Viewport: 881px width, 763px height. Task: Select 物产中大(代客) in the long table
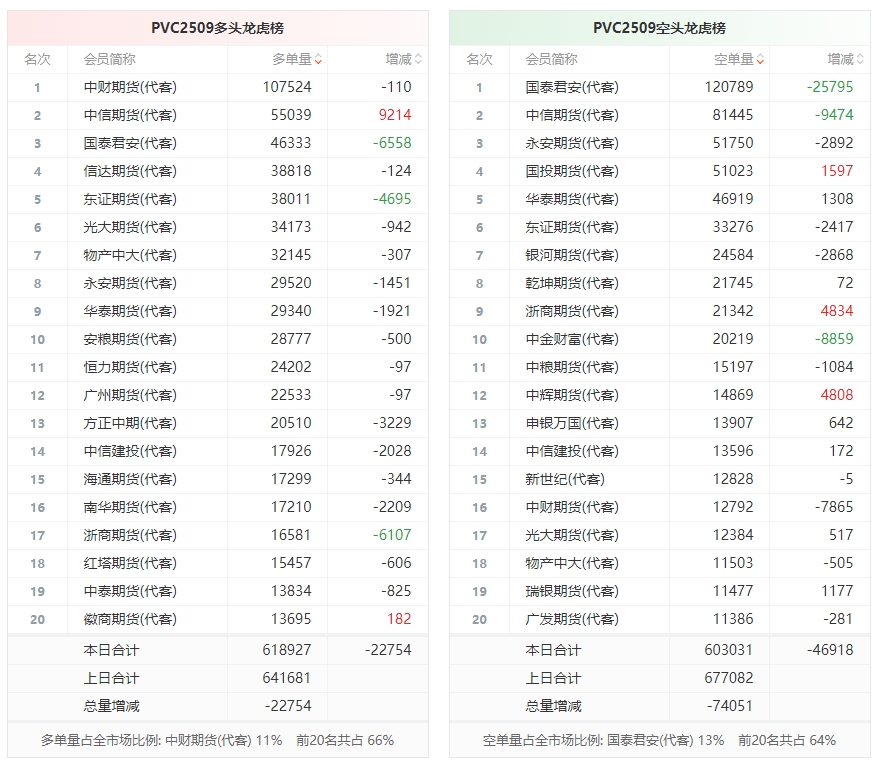(x=130, y=255)
